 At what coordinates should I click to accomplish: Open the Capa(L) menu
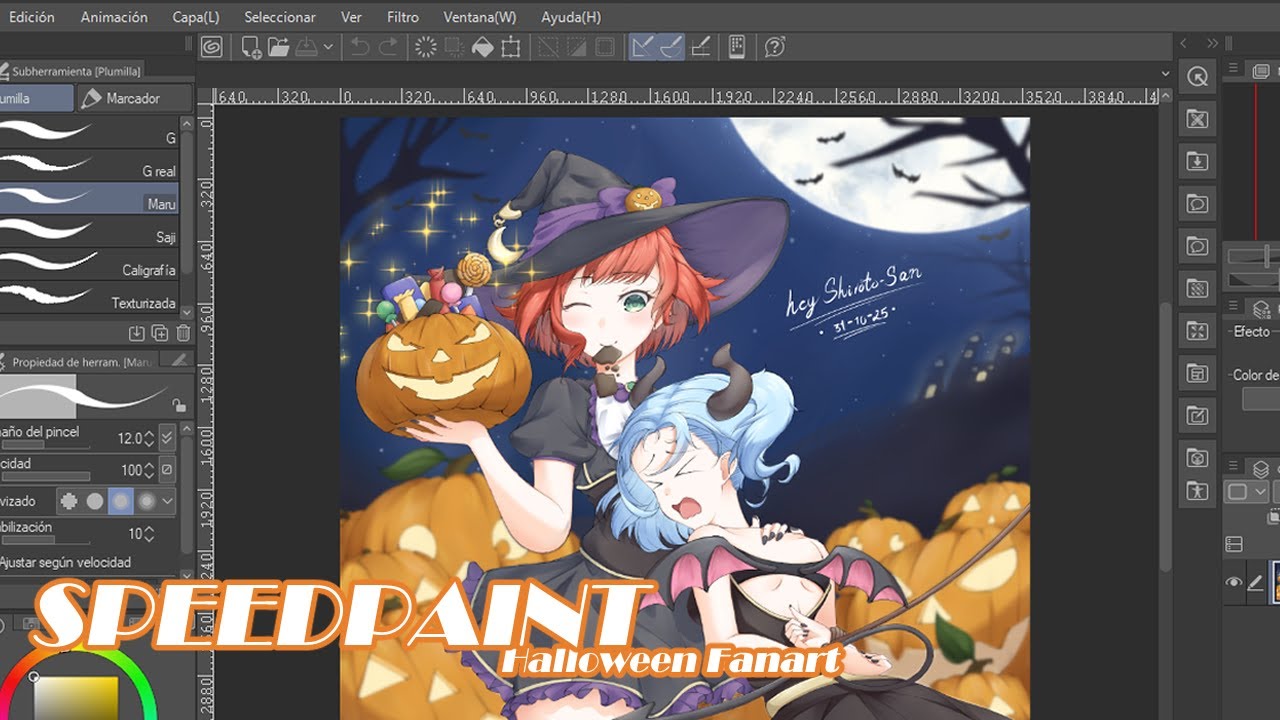195,17
